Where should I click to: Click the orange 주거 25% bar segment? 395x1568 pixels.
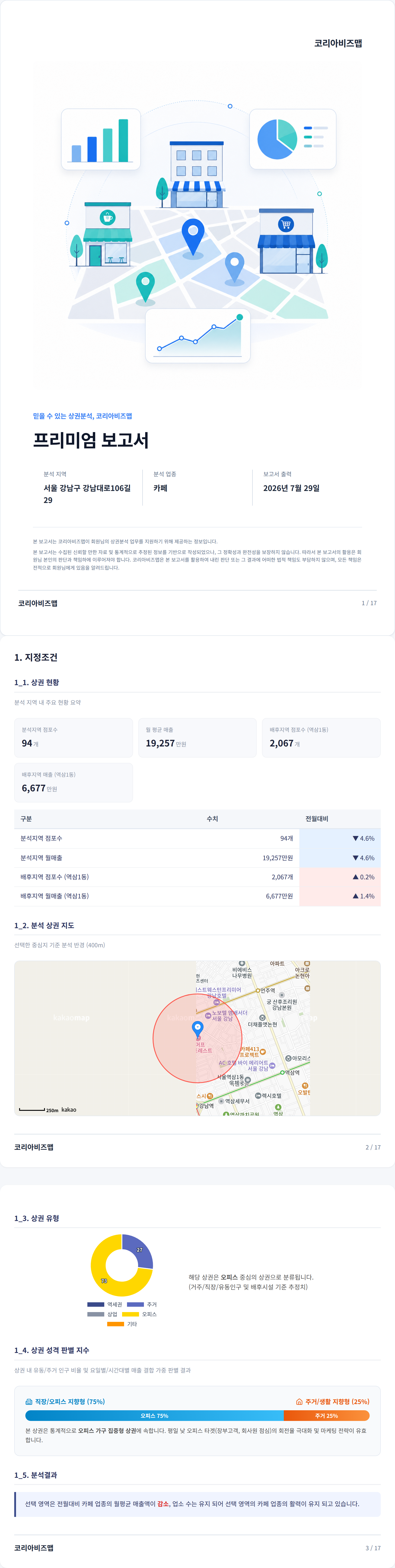[x=327, y=1416]
